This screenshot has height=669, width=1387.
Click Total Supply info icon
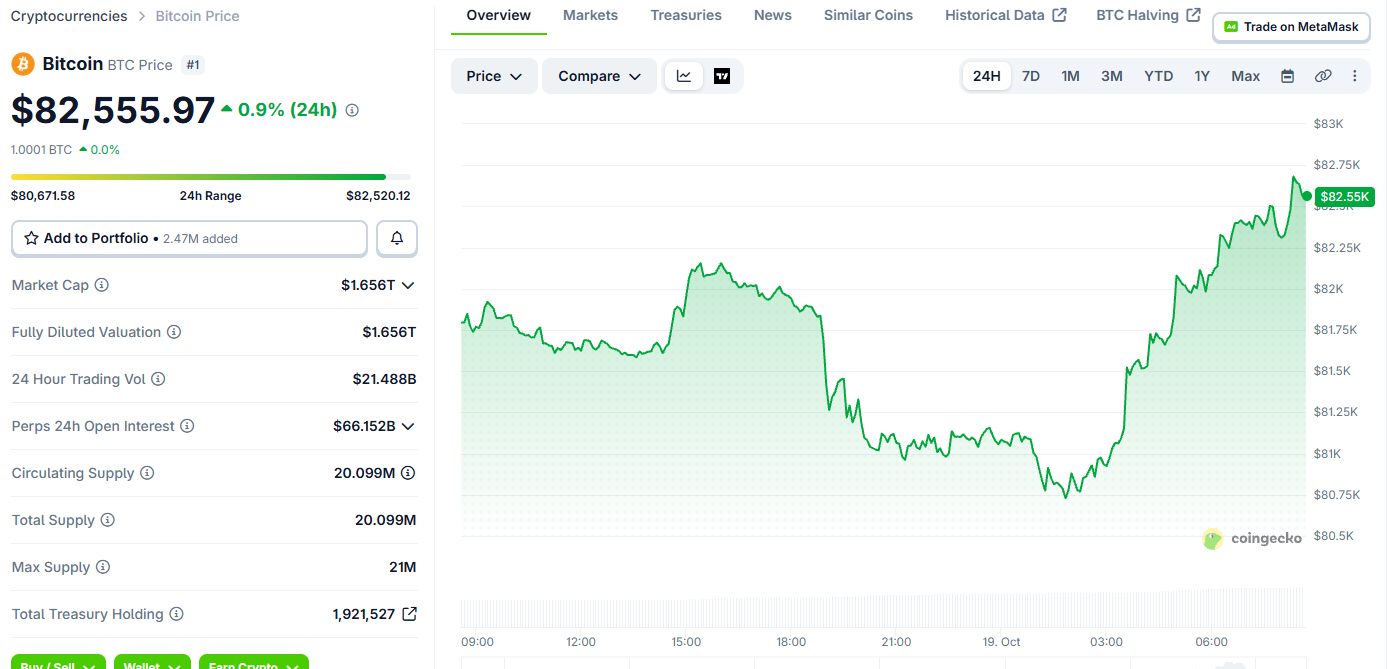(x=108, y=520)
